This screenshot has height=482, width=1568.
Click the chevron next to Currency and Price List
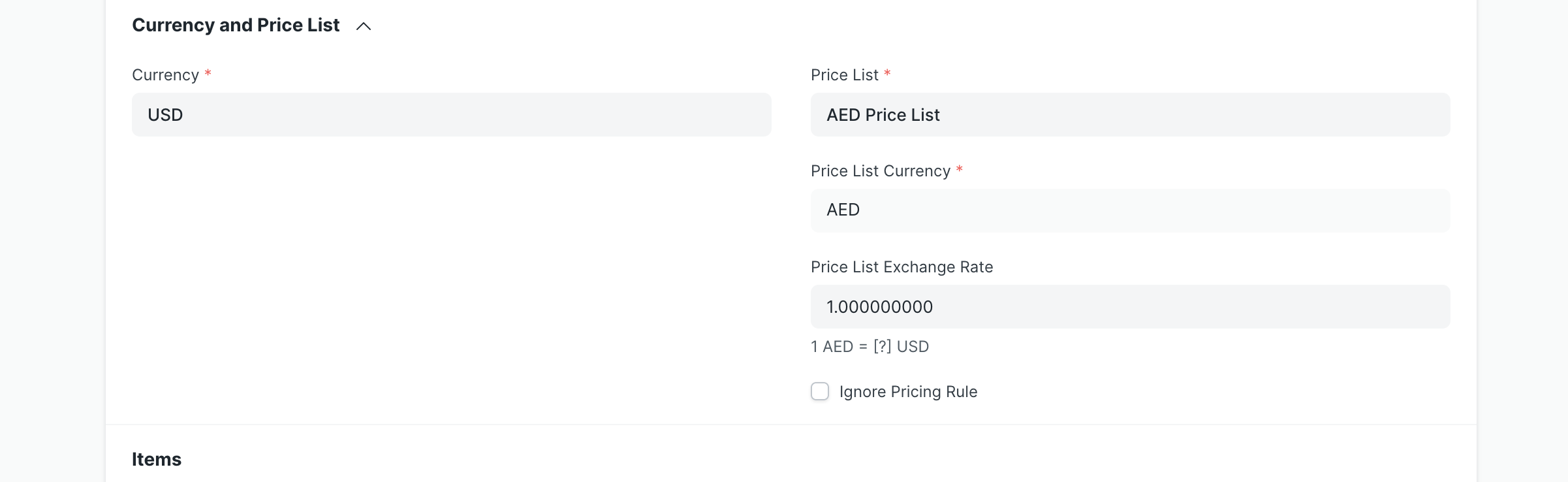point(364,27)
